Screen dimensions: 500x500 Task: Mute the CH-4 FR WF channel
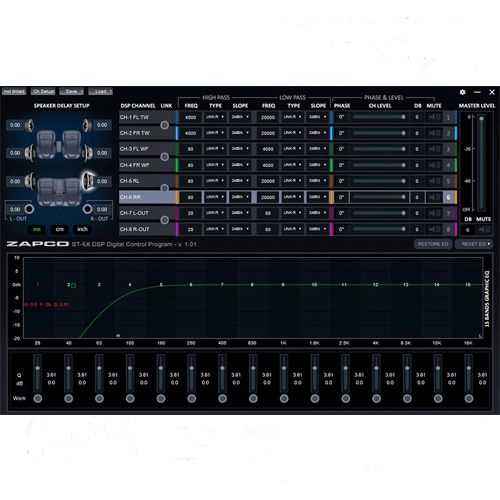435,165
